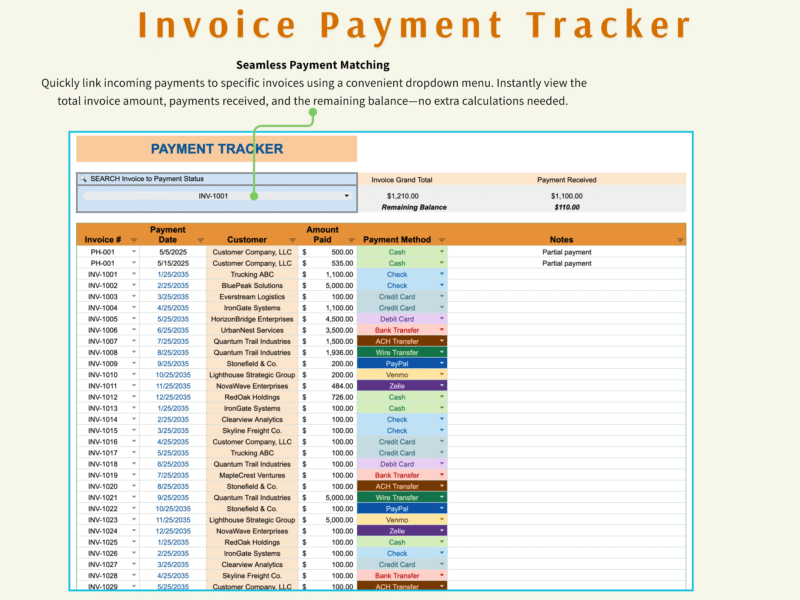The width and height of the screenshot is (800, 600).
Task: Open the Payment Date column filter
Action: pos(201,240)
